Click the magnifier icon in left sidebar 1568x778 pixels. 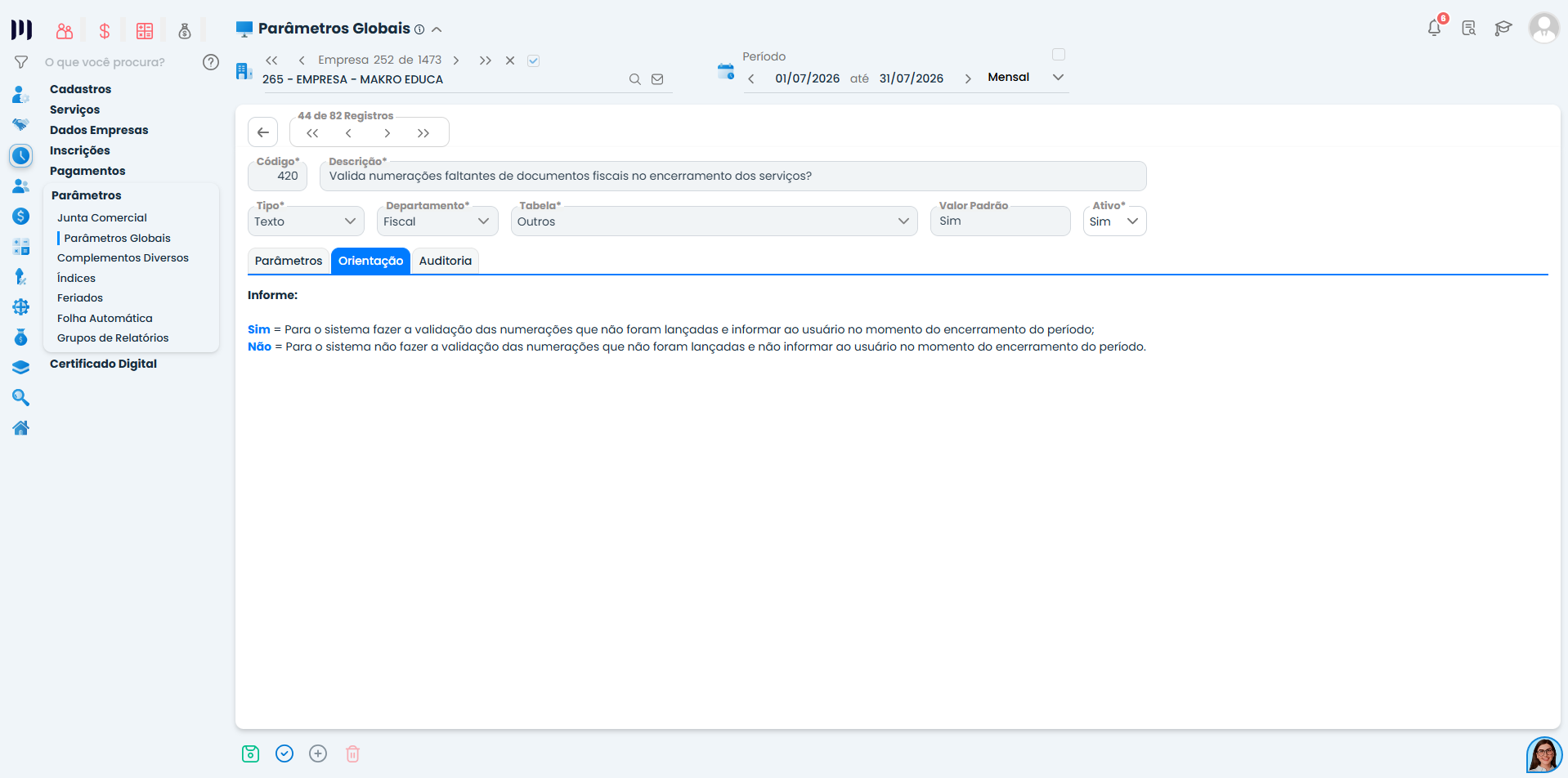(x=21, y=397)
